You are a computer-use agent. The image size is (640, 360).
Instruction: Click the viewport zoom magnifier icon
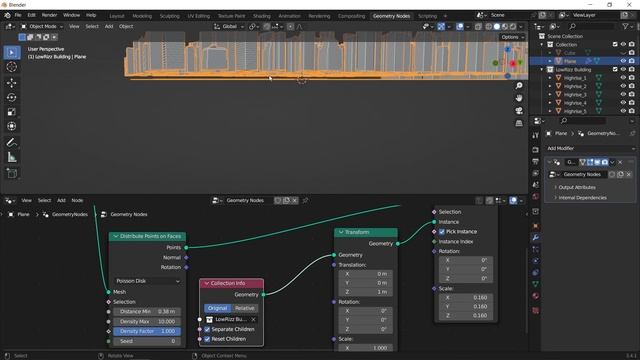(519, 86)
